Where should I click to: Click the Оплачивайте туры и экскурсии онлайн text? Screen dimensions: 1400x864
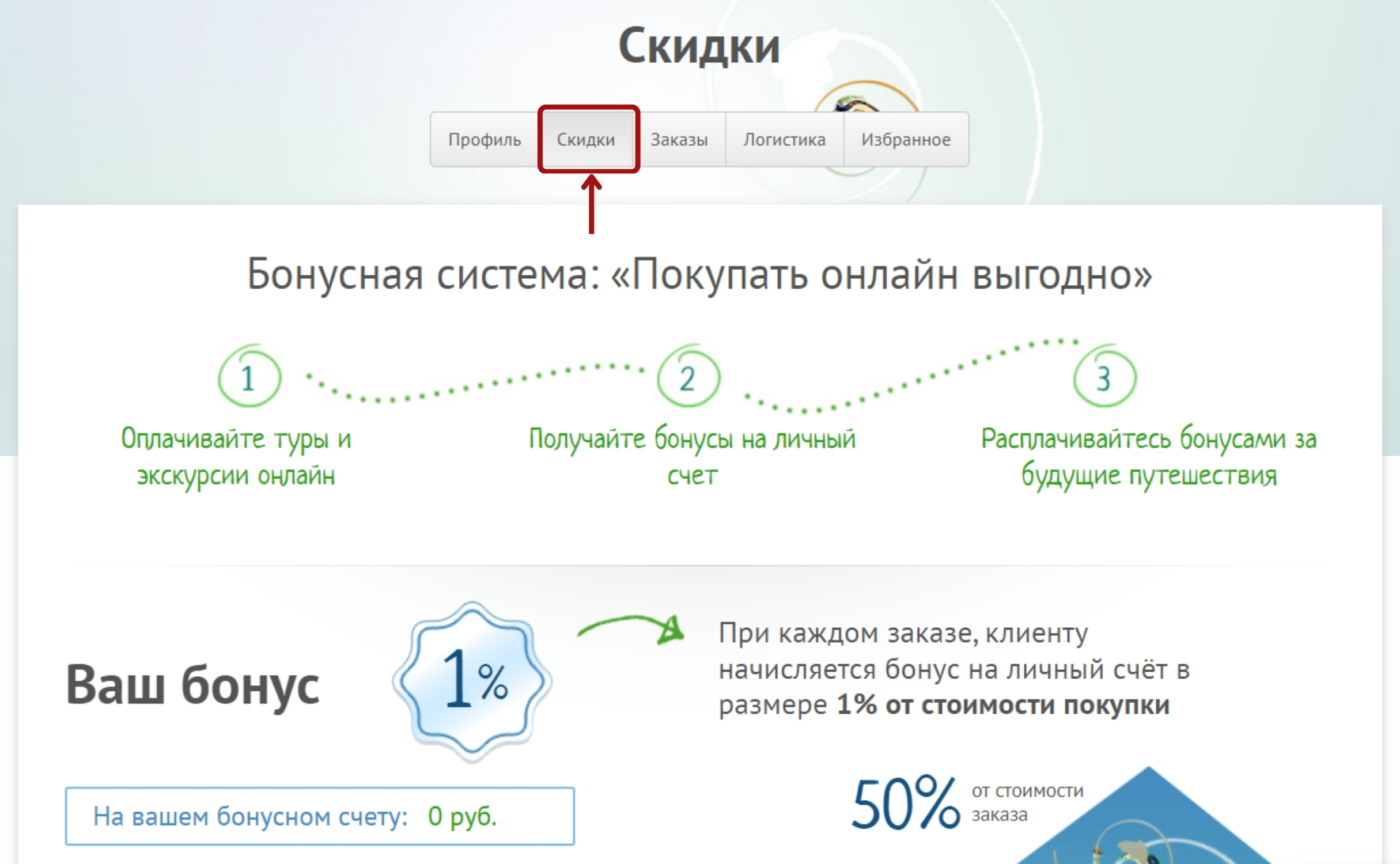pyautogui.click(x=236, y=457)
